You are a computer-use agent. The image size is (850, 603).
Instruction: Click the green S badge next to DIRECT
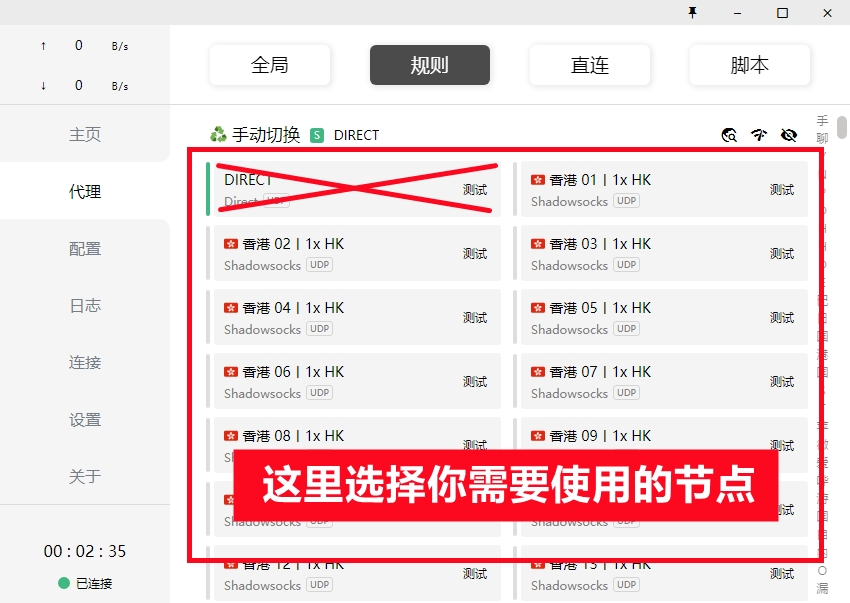click(x=317, y=135)
